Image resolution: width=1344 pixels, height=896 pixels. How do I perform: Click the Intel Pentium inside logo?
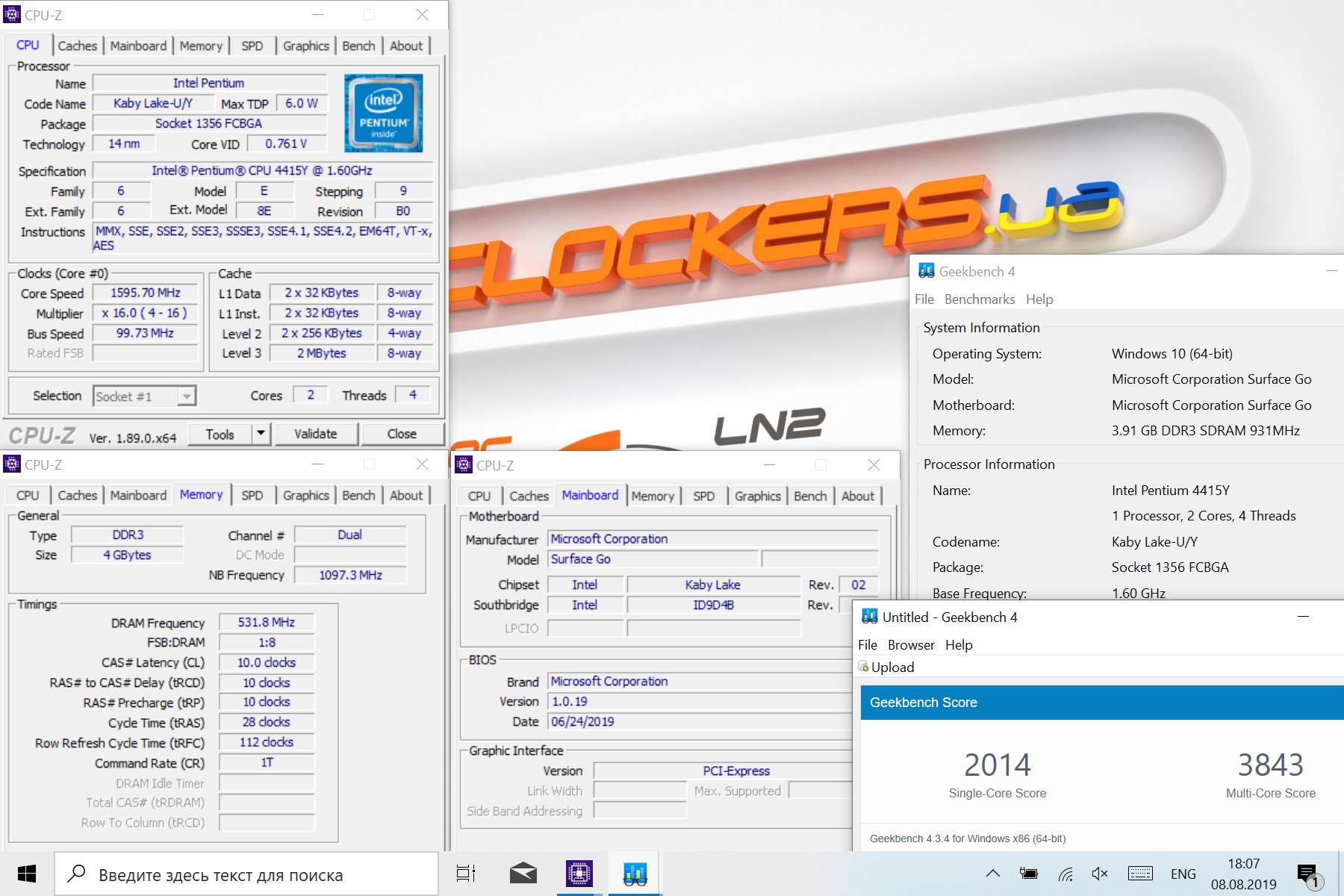tap(384, 113)
